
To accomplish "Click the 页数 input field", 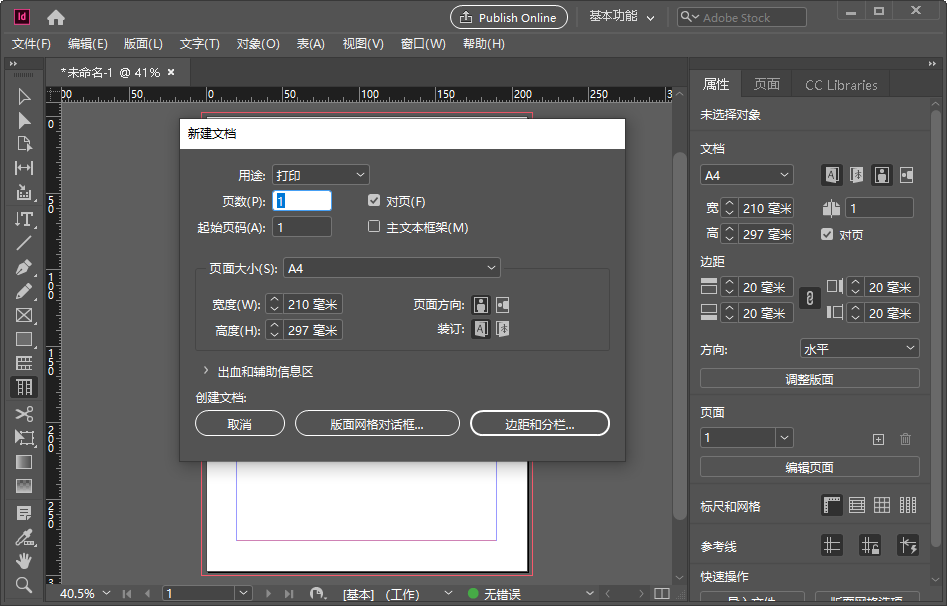I will click(302, 200).
